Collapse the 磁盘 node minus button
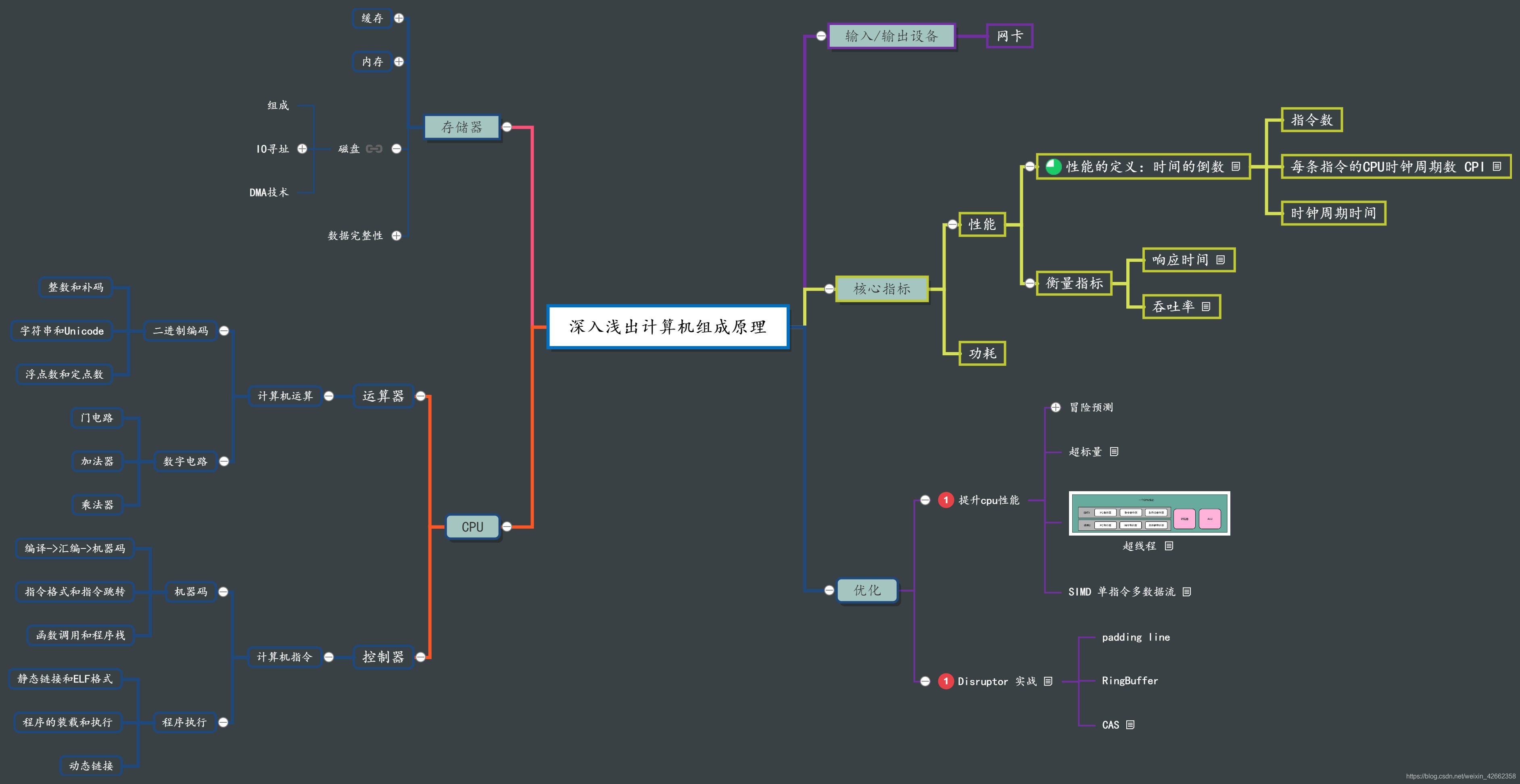Viewport: 1520px width, 784px height. pos(397,149)
